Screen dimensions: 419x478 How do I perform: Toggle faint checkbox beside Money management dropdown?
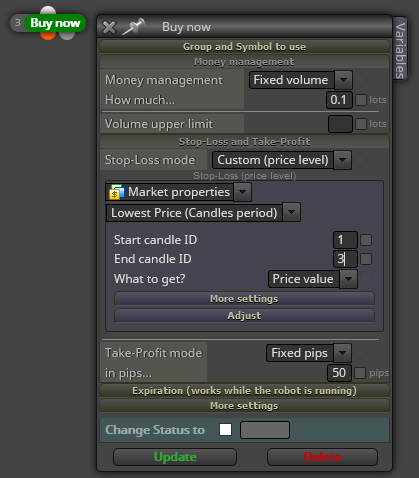[361, 80]
